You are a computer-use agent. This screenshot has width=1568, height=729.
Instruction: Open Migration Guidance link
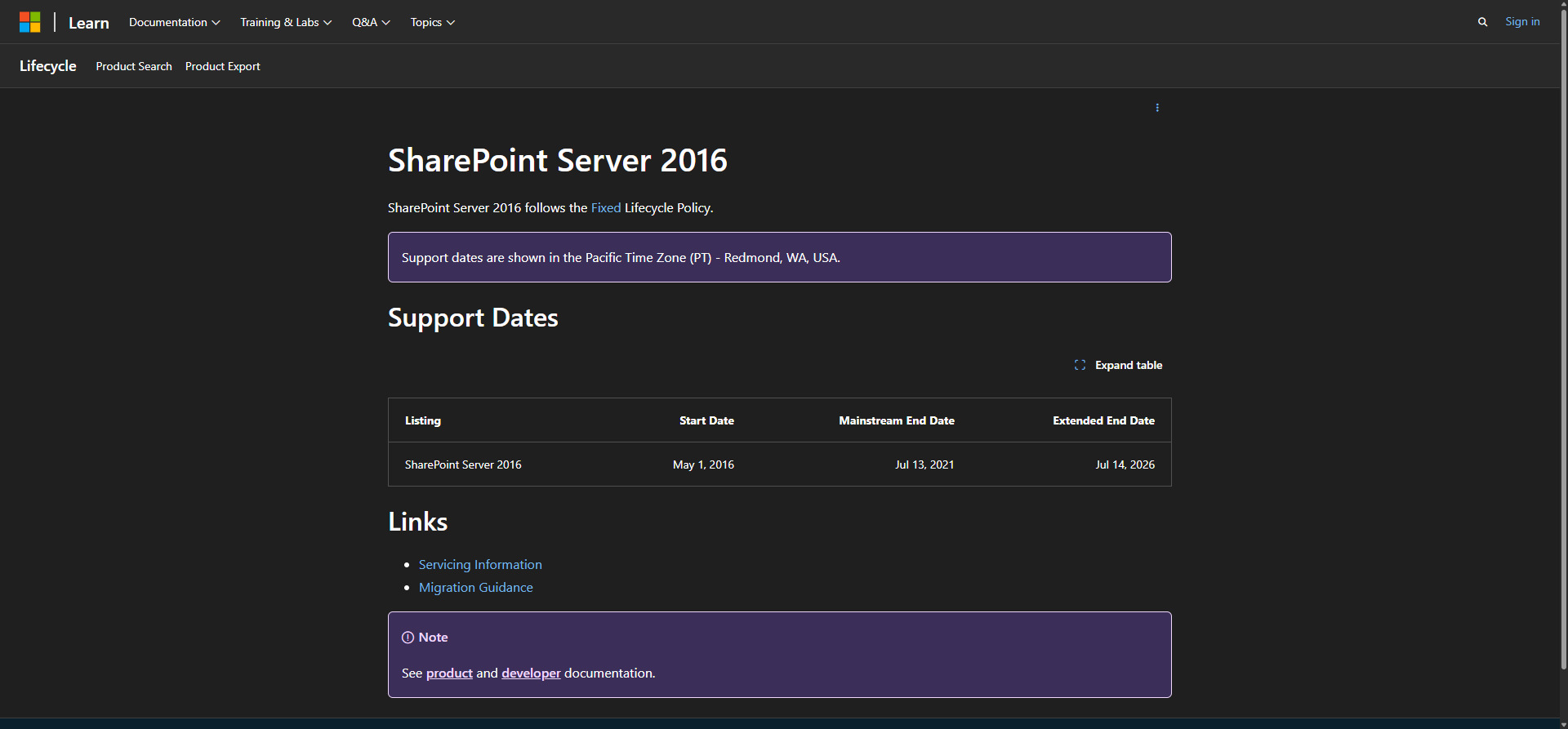pyautogui.click(x=476, y=588)
